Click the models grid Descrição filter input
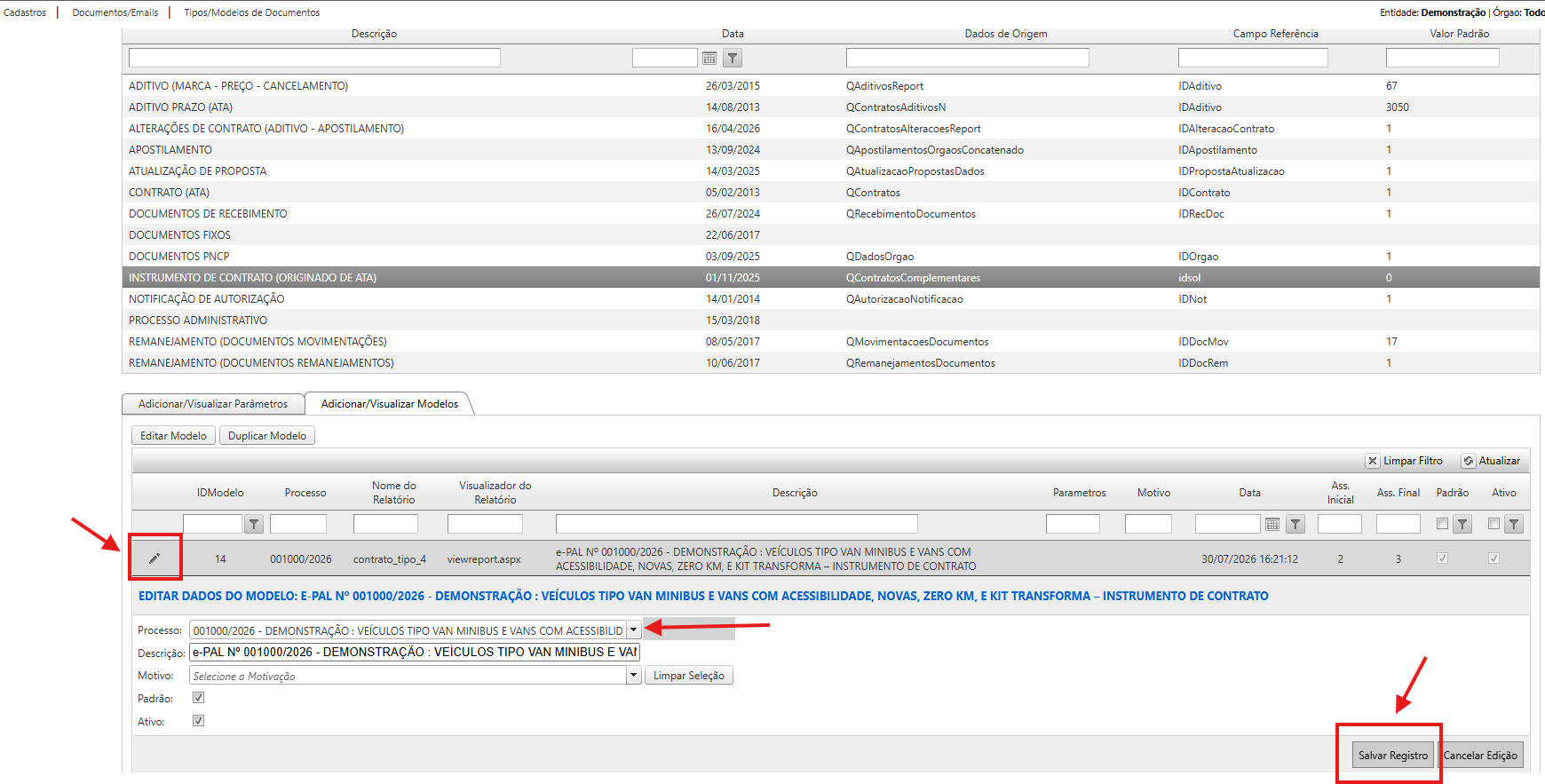The width and height of the screenshot is (1545, 784). click(736, 524)
